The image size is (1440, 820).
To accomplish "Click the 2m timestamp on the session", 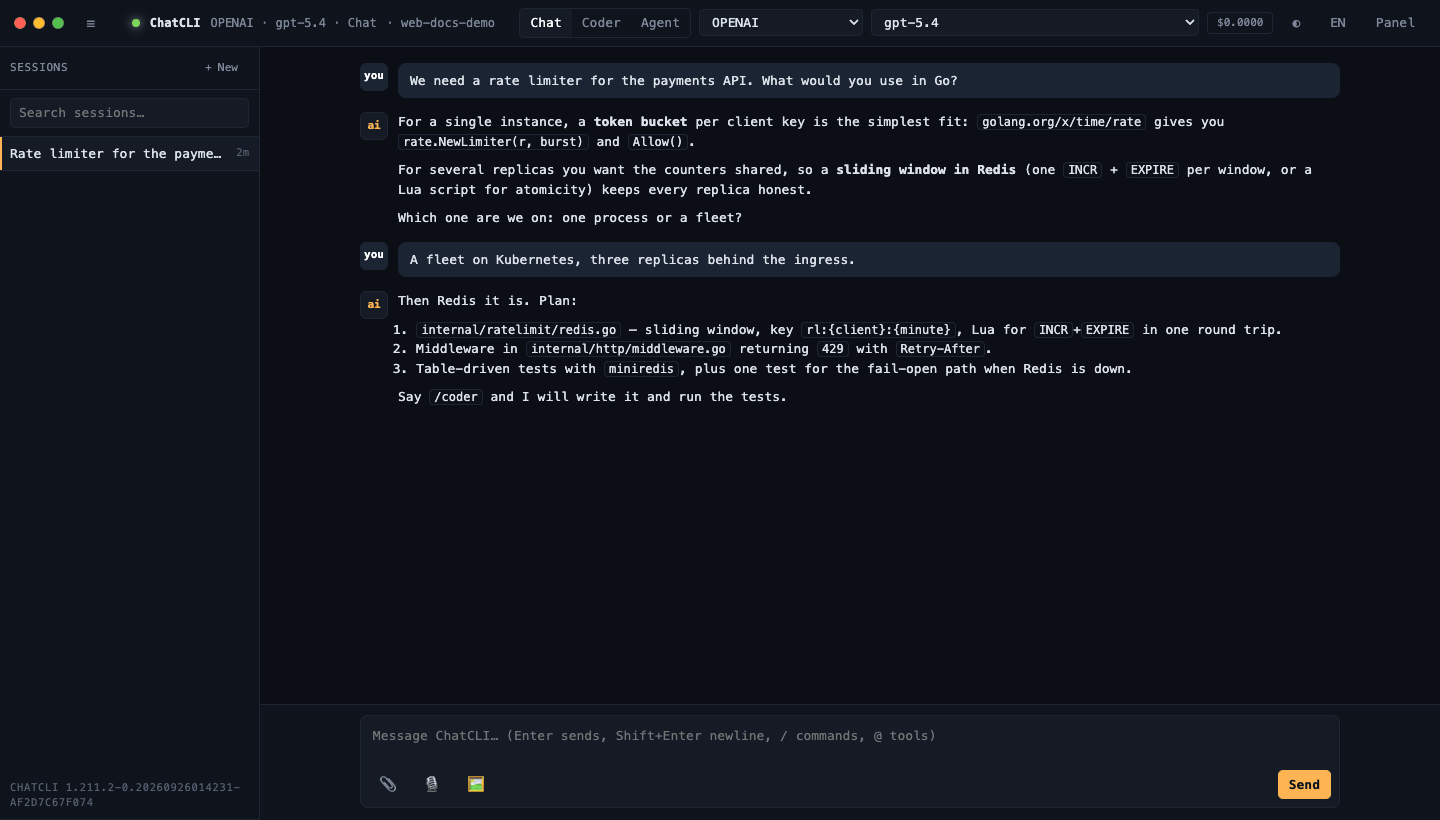I will coord(243,153).
